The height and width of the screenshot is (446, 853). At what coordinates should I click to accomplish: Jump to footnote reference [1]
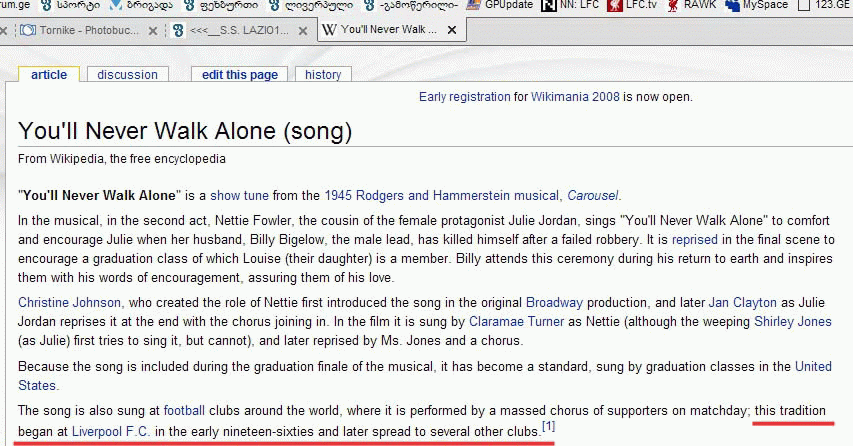click(x=548, y=427)
